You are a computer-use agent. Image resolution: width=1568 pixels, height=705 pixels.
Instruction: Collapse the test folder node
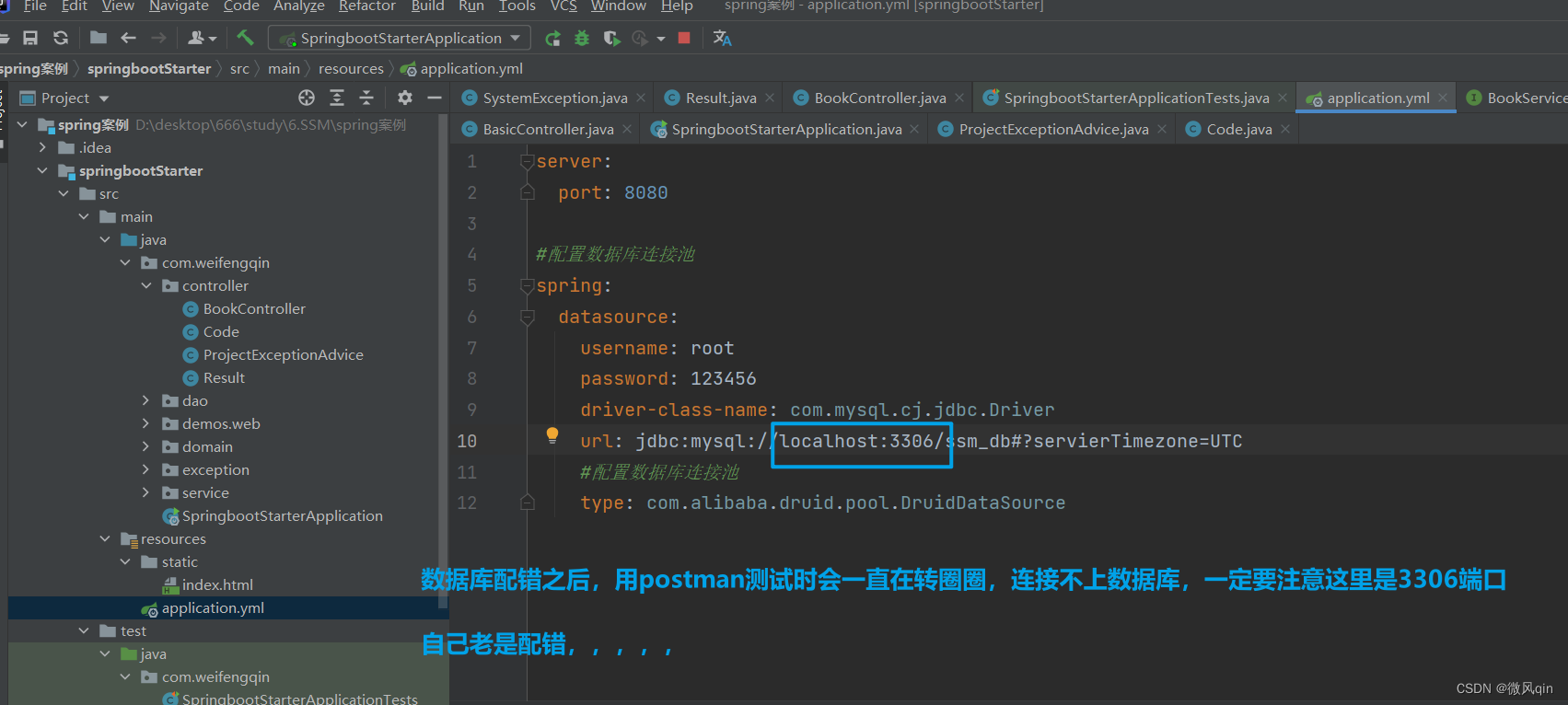coord(84,630)
